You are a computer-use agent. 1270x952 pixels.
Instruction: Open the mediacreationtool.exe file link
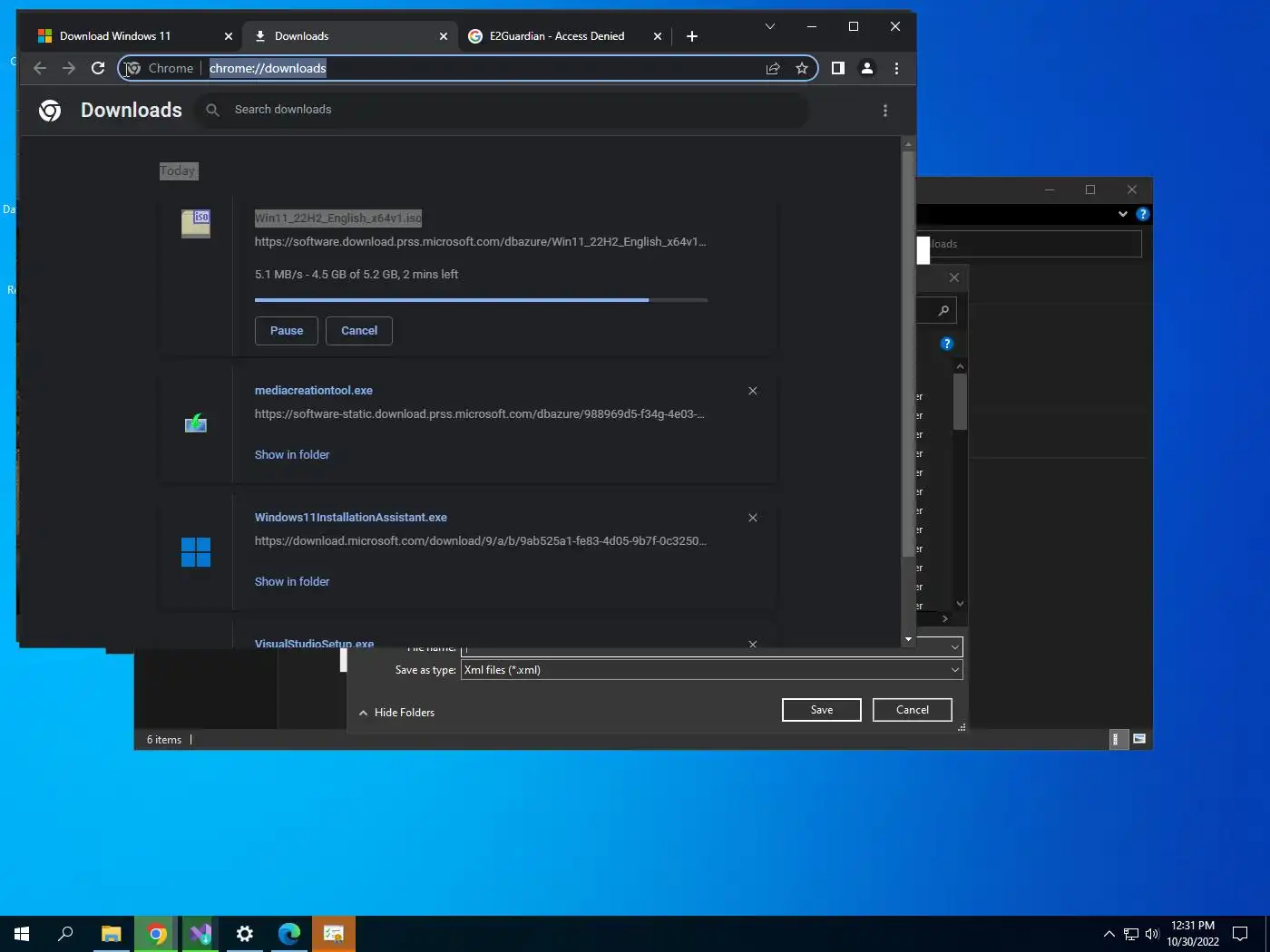tap(314, 391)
